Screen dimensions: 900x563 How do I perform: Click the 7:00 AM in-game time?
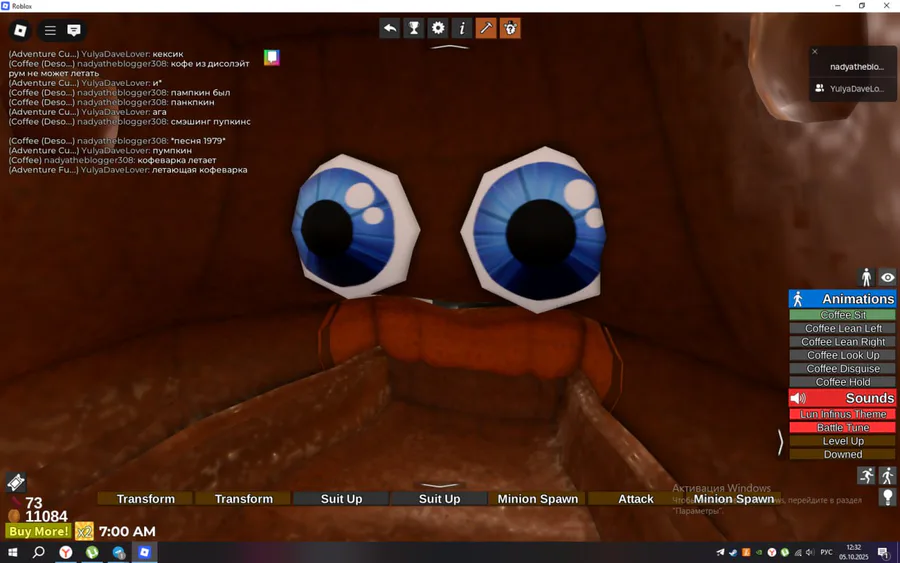(x=127, y=531)
